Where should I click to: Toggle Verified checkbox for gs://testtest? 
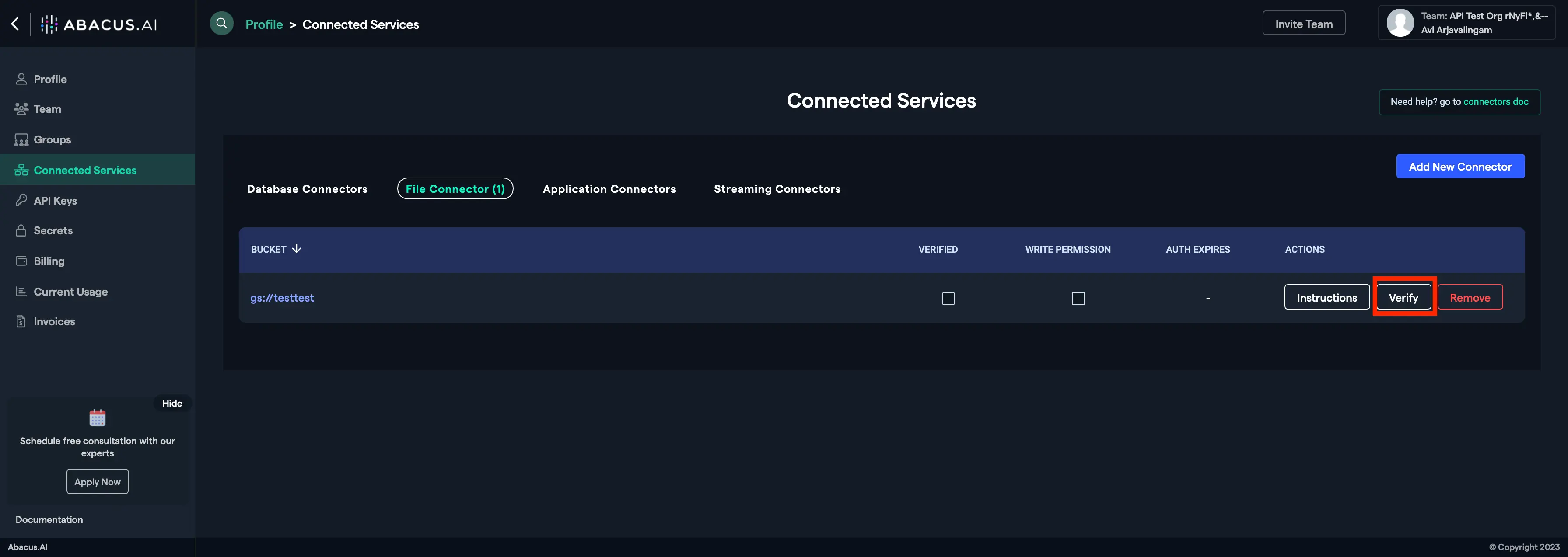(x=948, y=299)
